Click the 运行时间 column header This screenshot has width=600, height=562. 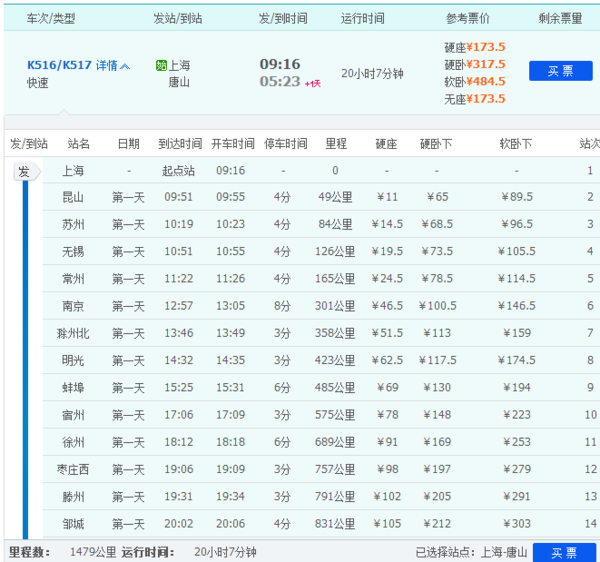363,18
